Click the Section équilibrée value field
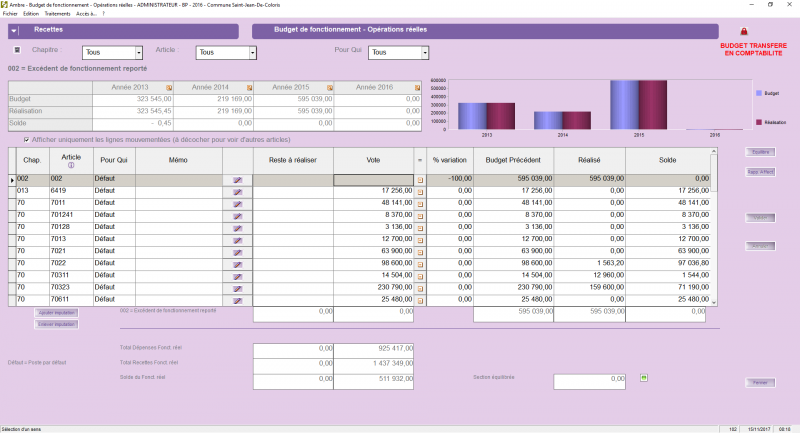This screenshot has width=800, height=433. click(x=589, y=381)
